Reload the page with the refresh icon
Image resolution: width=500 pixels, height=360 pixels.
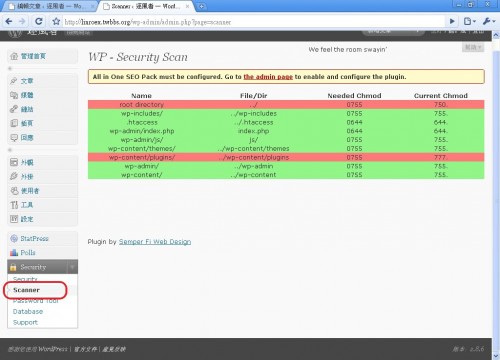coord(39,22)
